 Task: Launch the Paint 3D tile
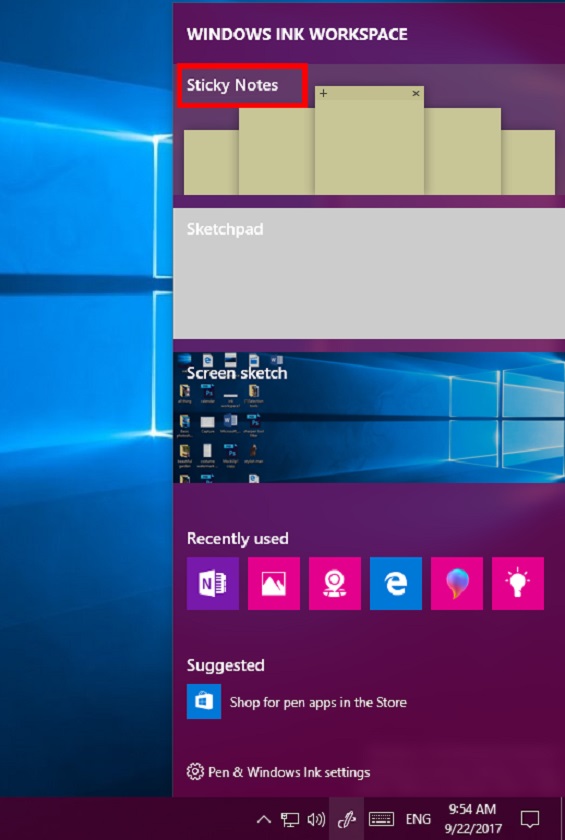pos(457,583)
